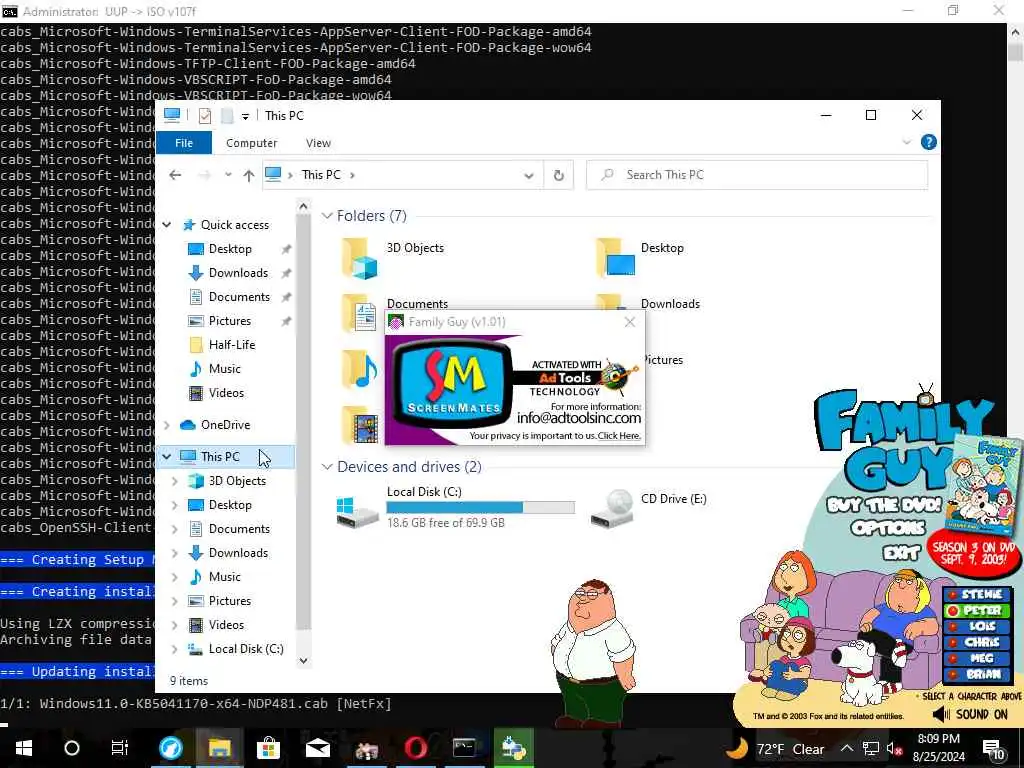Select Meg character option
The image size is (1024, 768).
(976, 658)
